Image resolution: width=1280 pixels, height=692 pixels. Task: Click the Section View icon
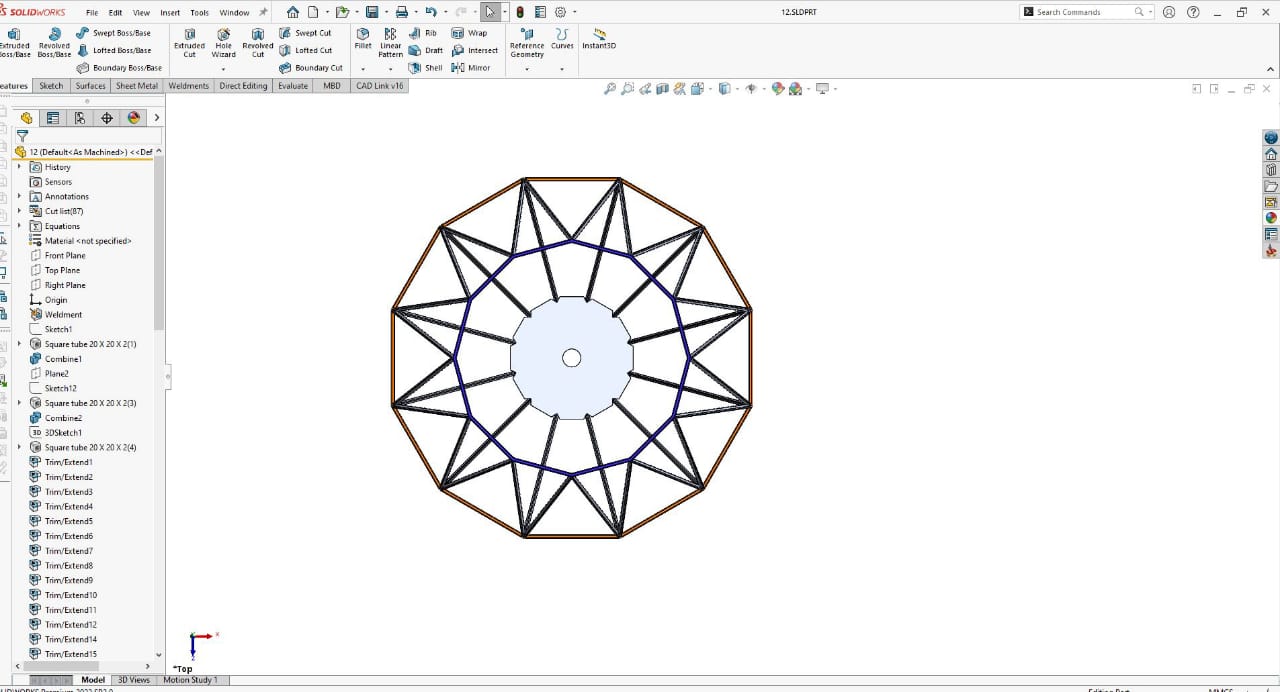(661, 89)
